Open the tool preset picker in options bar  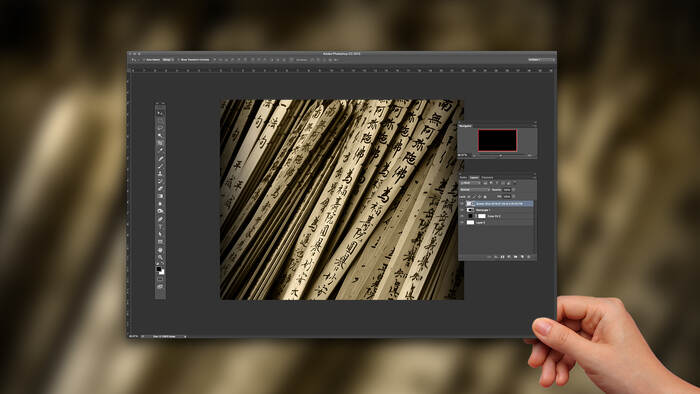pos(135,60)
